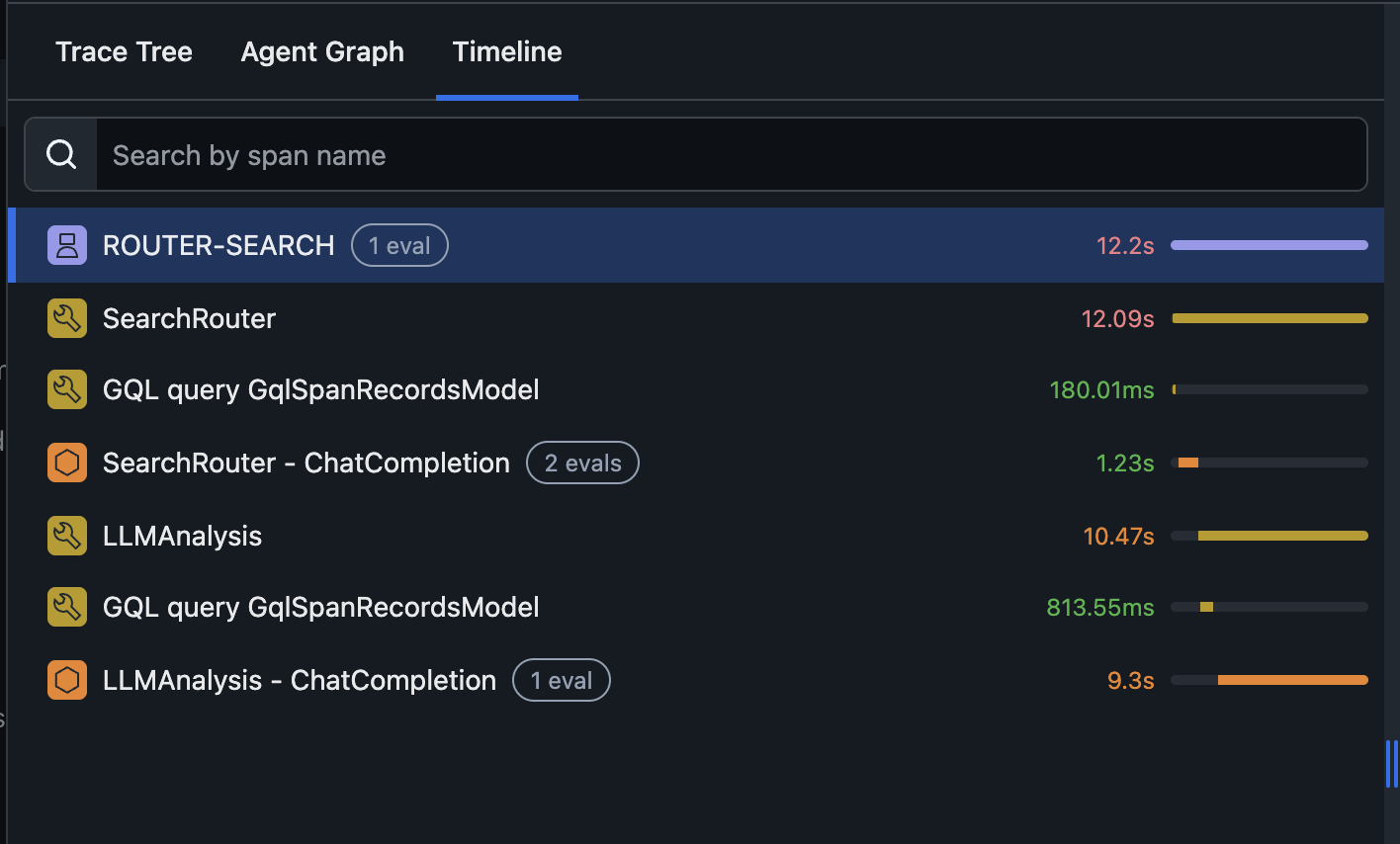Screen dimensions: 1400x844
Task: Click the ROUTER-SEARCH agent icon
Action: click(67, 245)
